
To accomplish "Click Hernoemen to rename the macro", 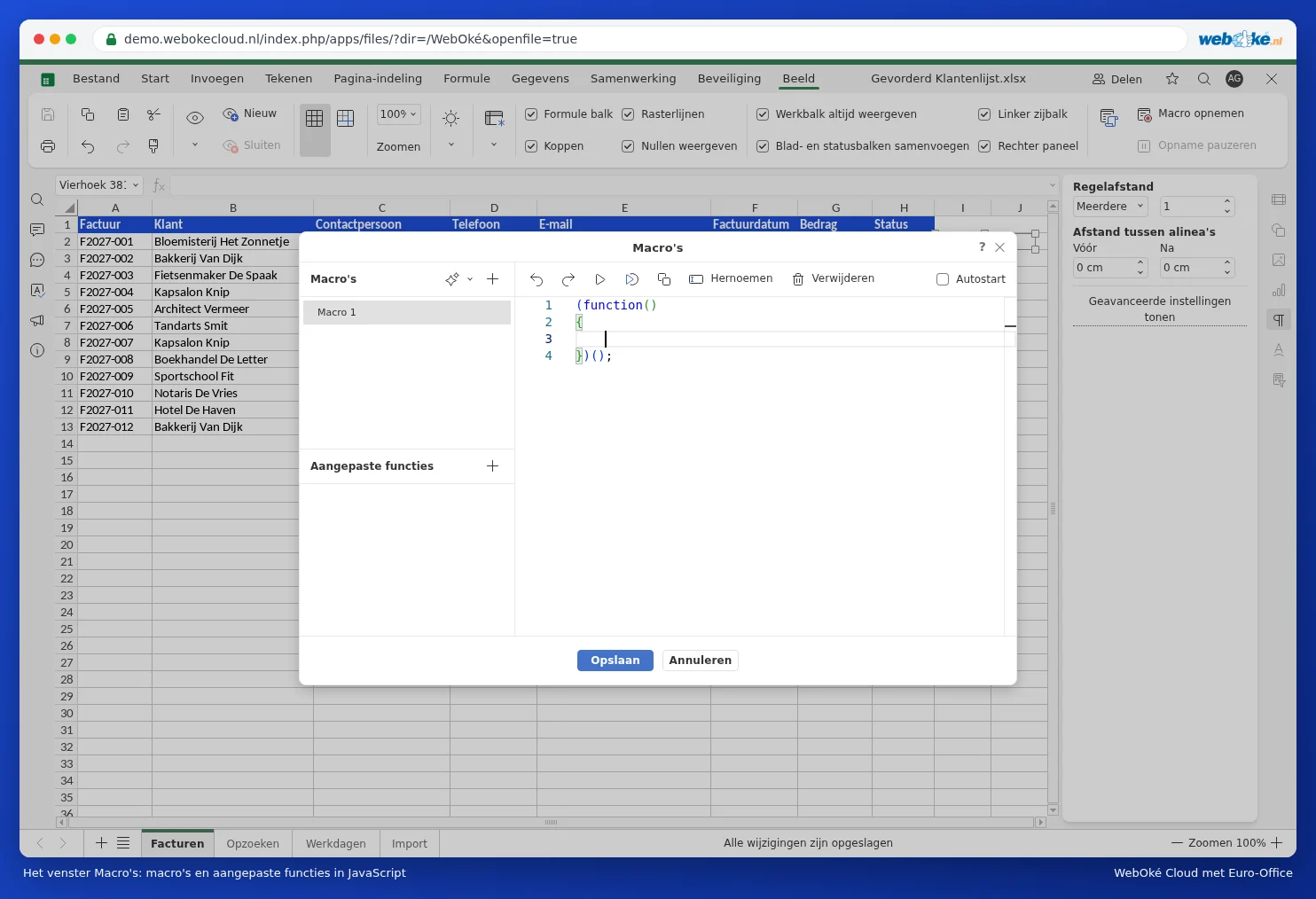I will coord(732,279).
